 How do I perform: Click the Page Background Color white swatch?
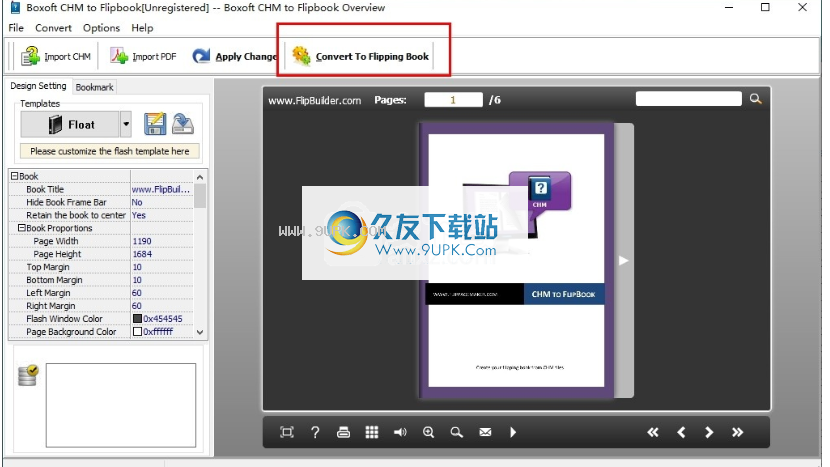coord(137,331)
